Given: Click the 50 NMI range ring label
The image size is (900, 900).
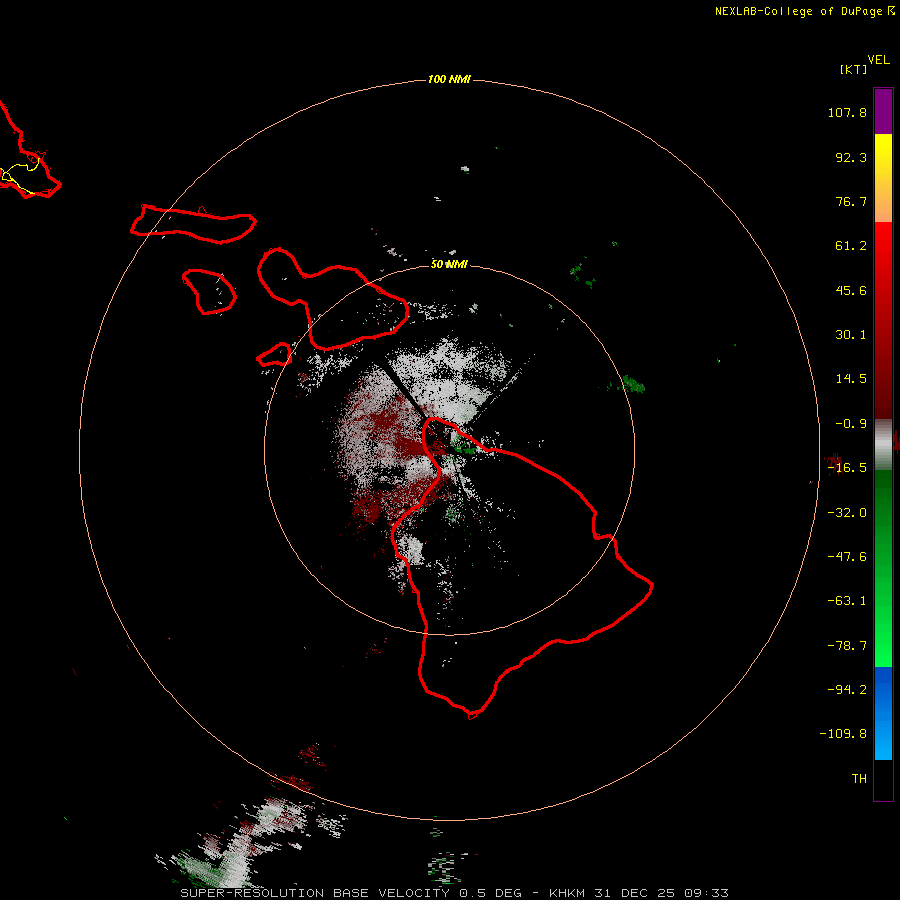Looking at the screenshot, I should tap(449, 264).
